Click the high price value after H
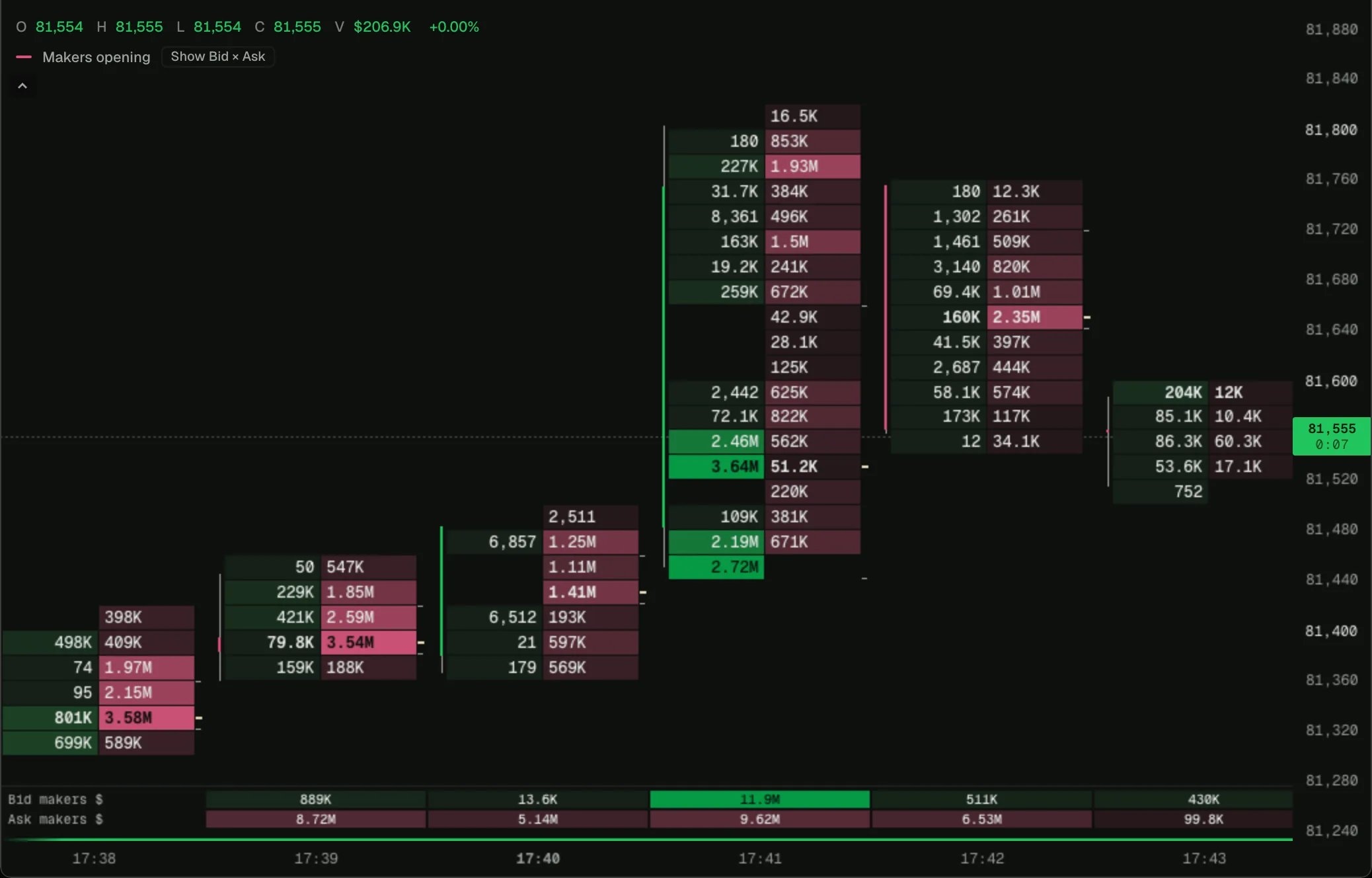This screenshot has width=1372, height=878. 139,27
